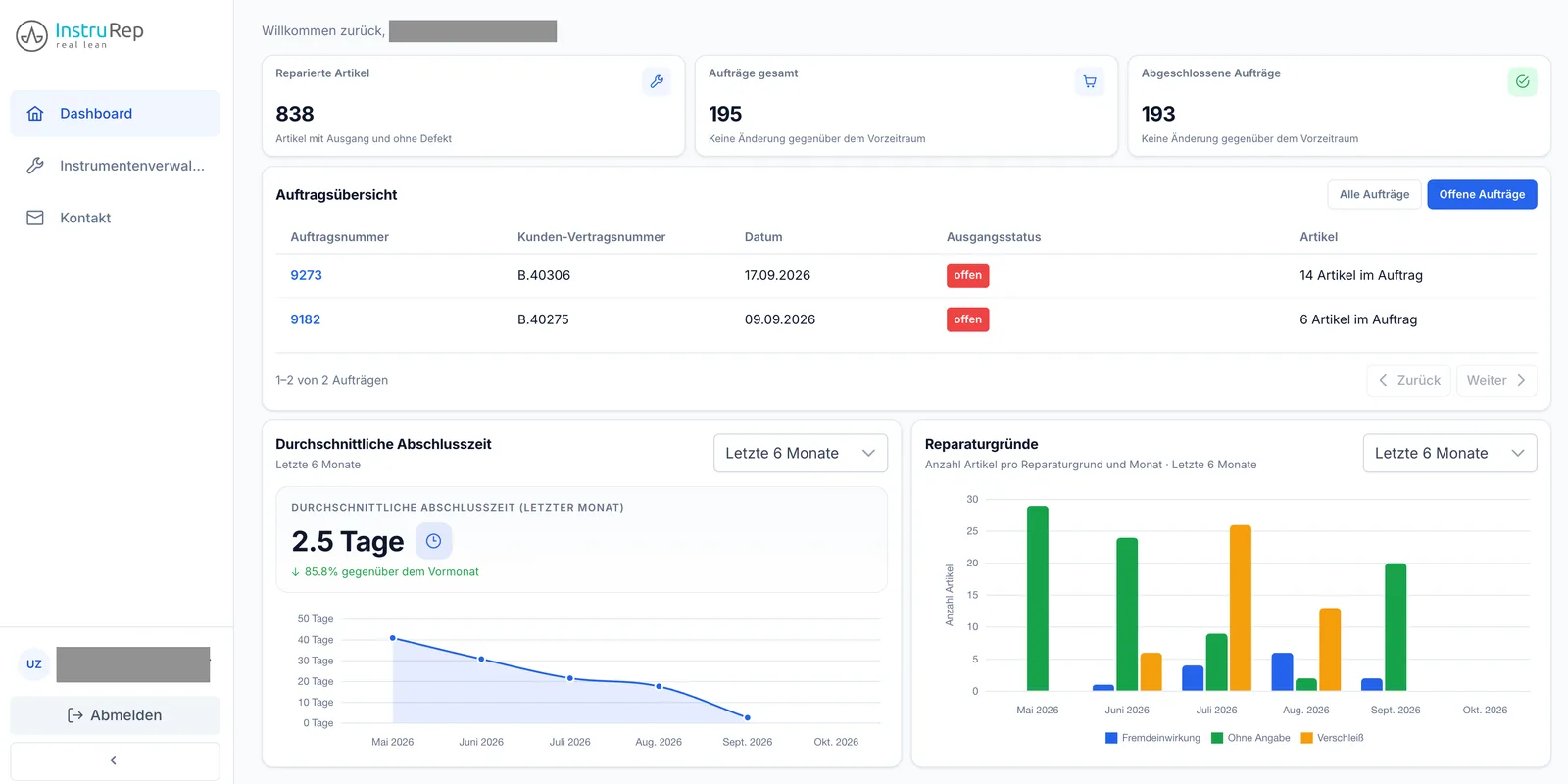Click the offen status badge for order 9182
Viewport: 1568px width, 784px height.
point(968,319)
